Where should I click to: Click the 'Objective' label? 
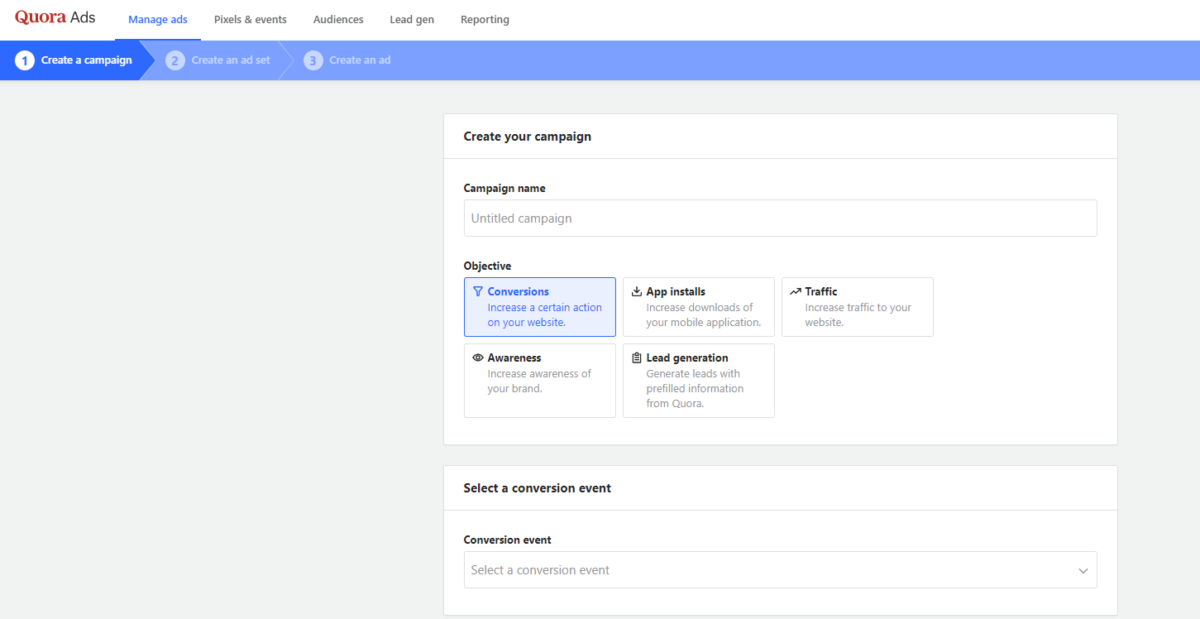point(487,266)
